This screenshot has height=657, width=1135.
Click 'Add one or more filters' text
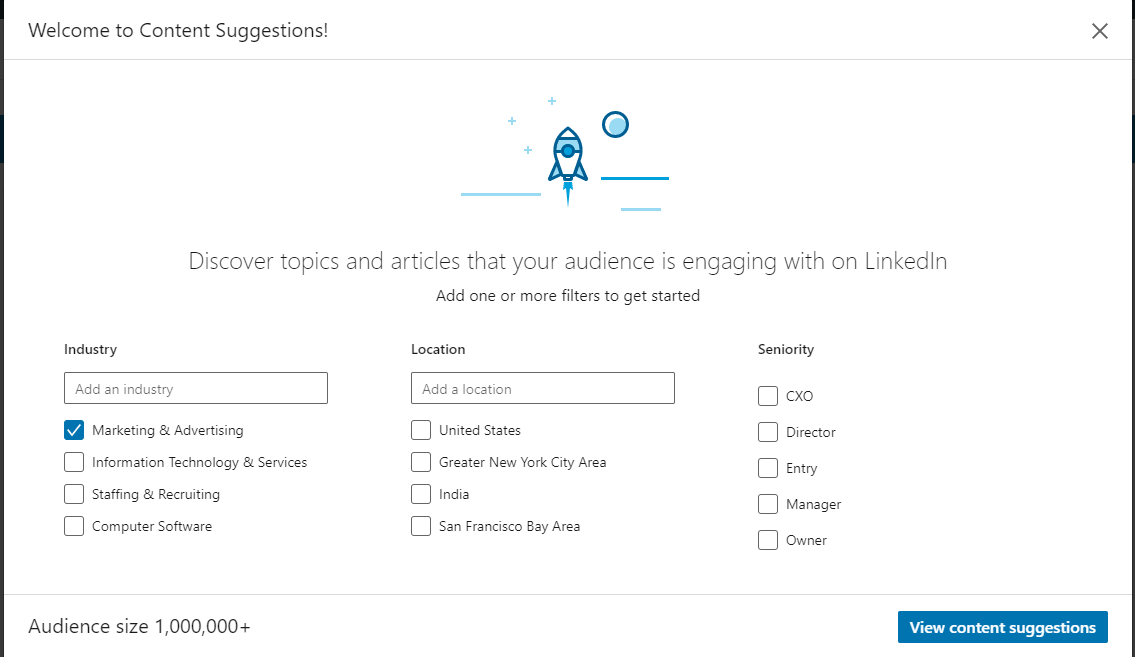[568, 296]
